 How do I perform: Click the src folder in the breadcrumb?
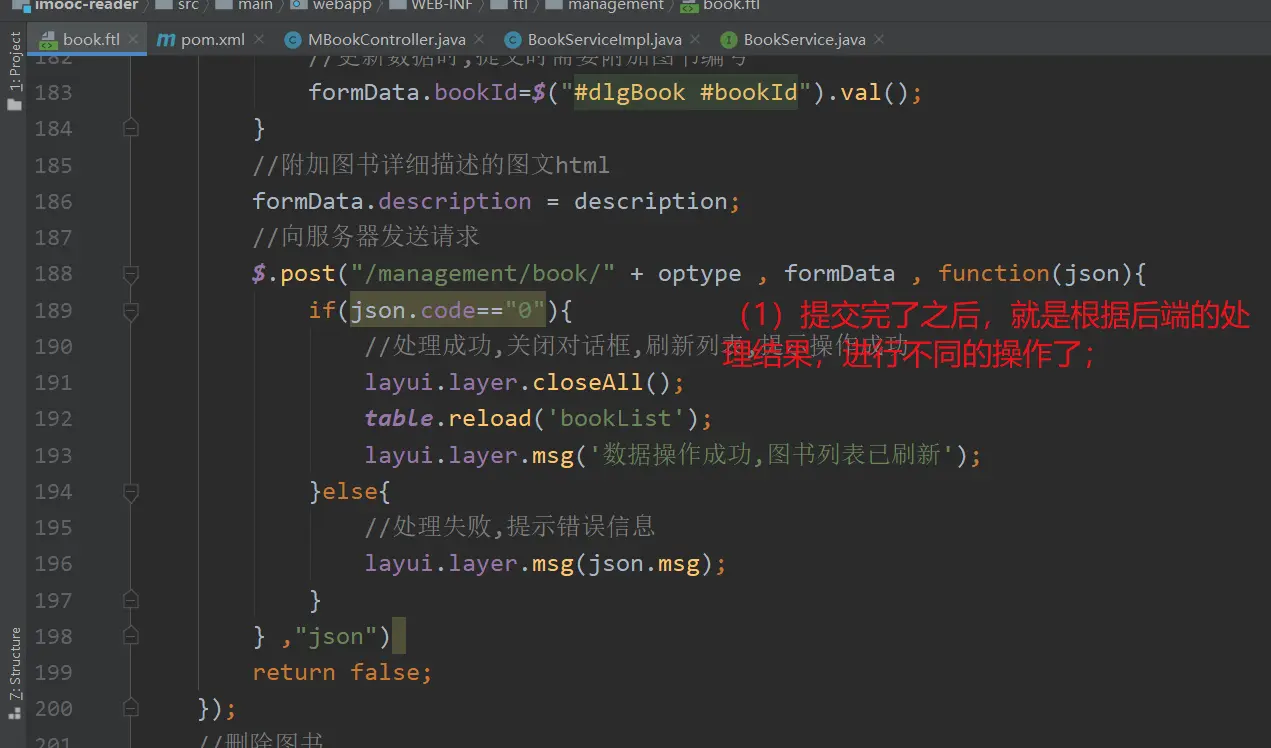pyautogui.click(x=177, y=5)
